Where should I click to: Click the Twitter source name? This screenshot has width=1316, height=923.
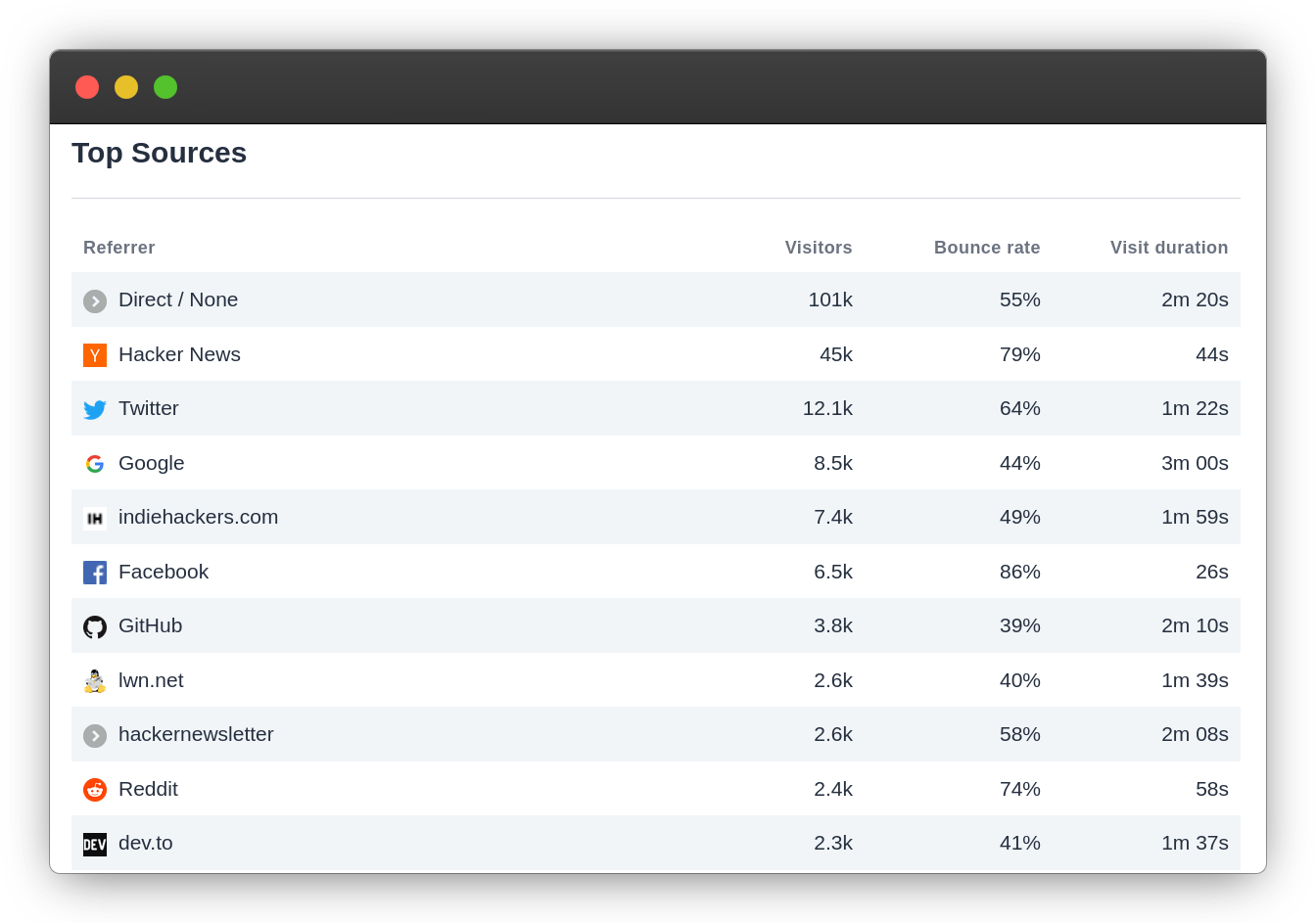point(148,409)
